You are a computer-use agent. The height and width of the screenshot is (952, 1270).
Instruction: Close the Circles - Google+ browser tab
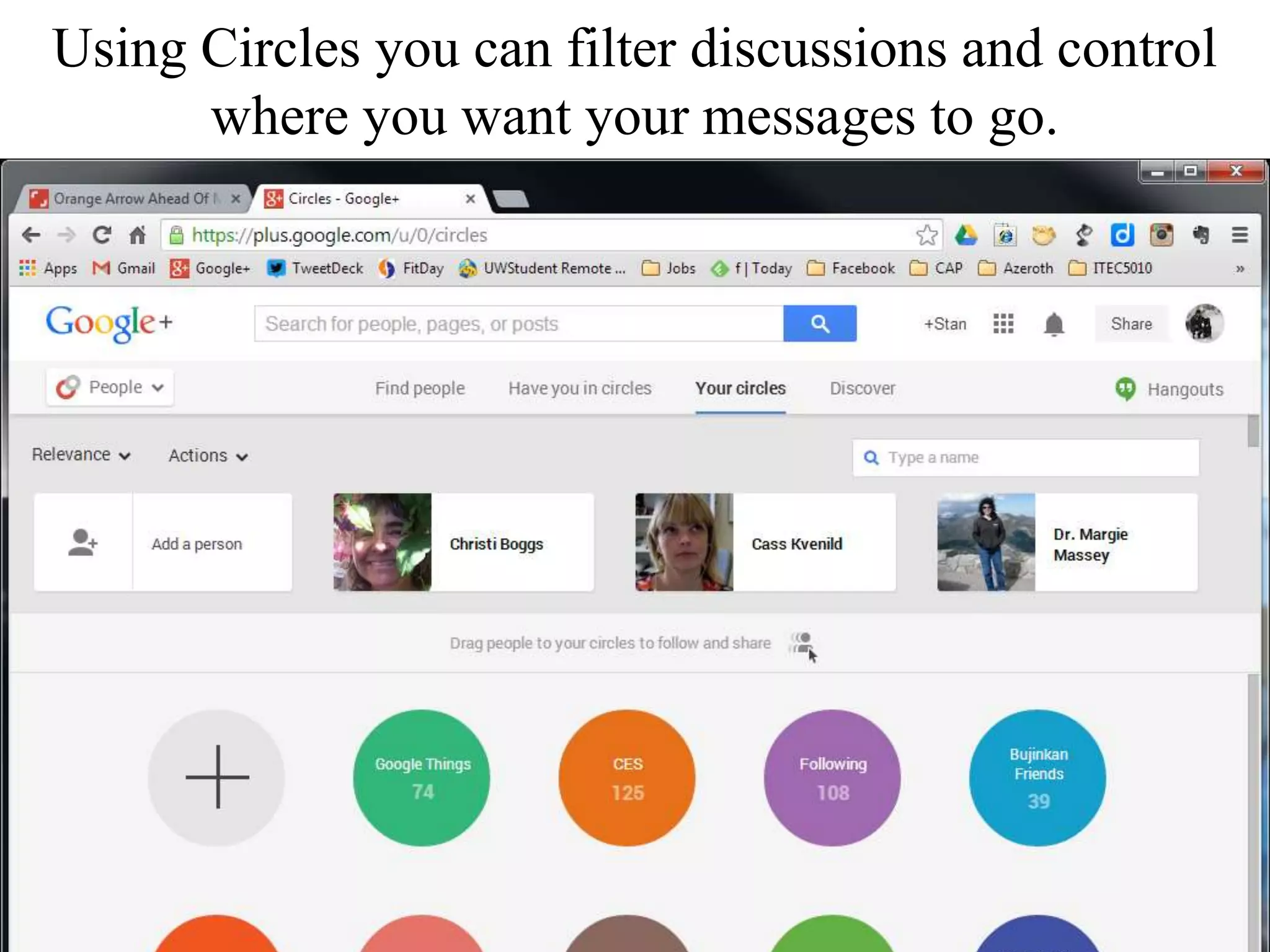[470, 199]
